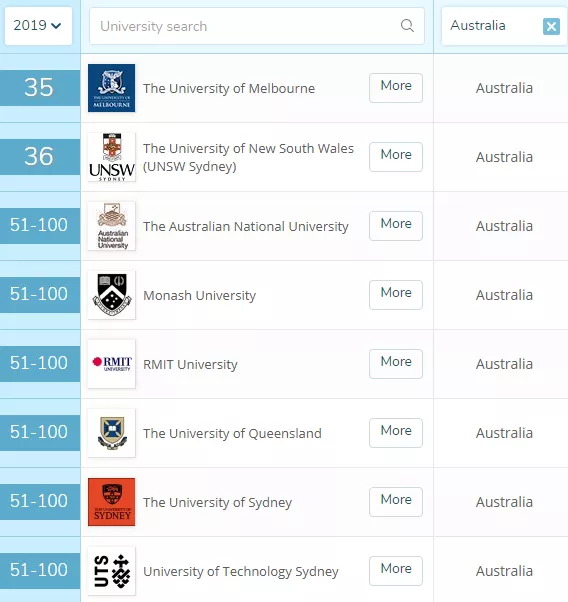568x602 pixels.
Task: Open The University of Sydney link
Action: click(x=217, y=503)
